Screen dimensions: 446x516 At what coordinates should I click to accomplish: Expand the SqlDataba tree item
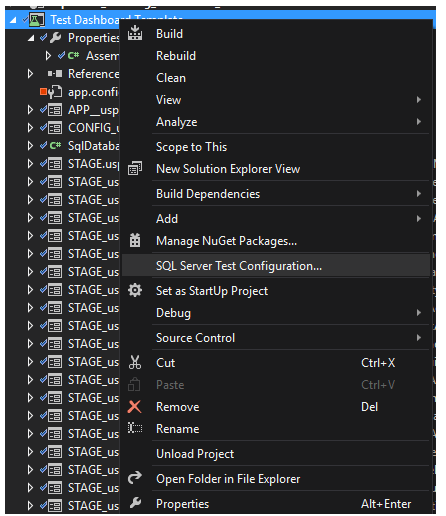(30, 146)
